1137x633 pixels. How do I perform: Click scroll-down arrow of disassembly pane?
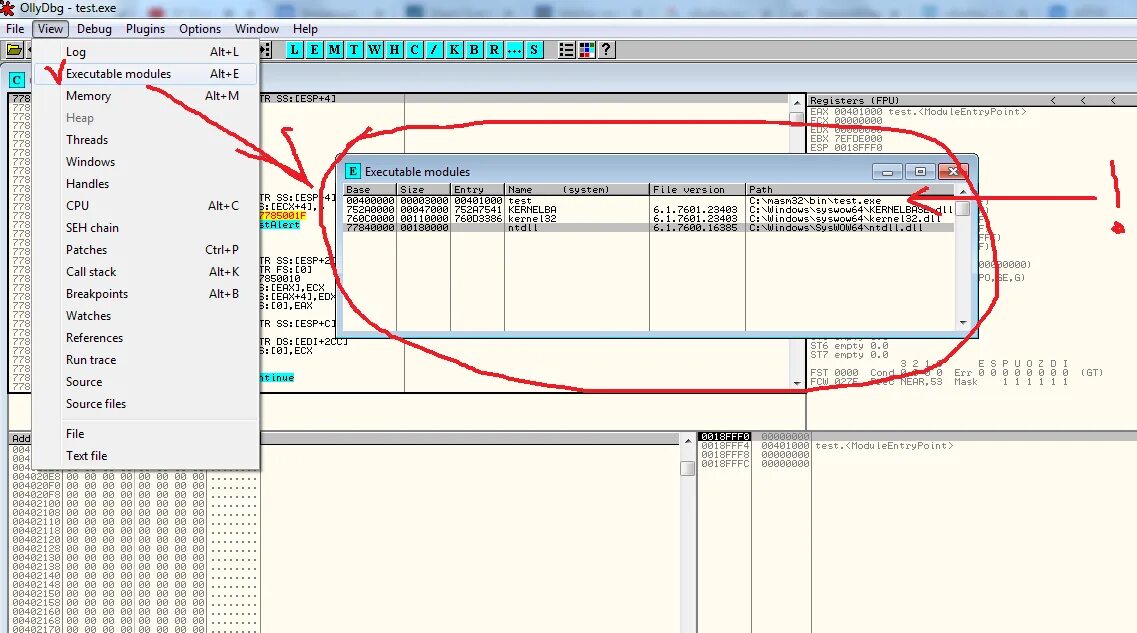coord(797,383)
